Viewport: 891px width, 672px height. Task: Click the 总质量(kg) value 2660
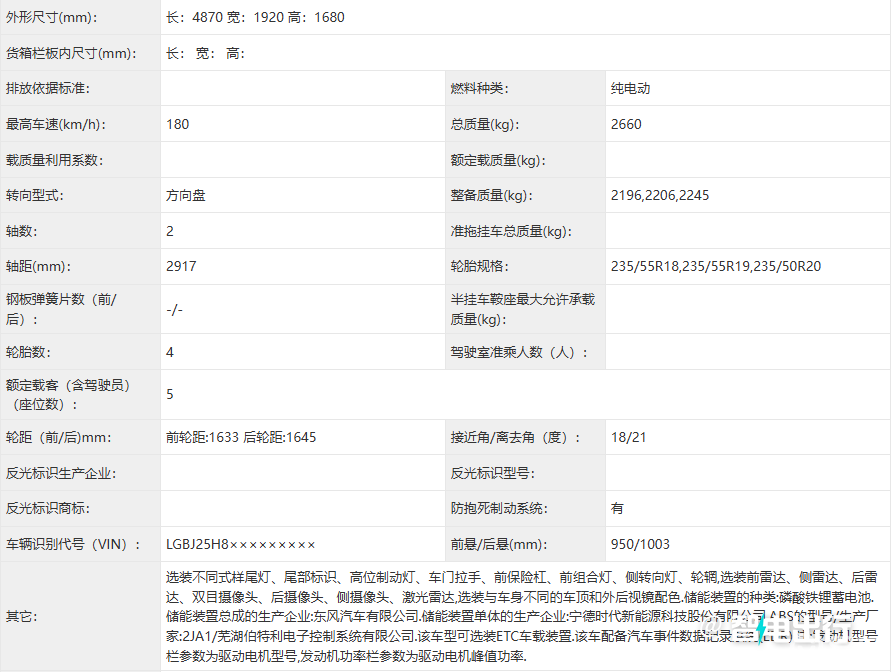pyautogui.click(x=626, y=125)
